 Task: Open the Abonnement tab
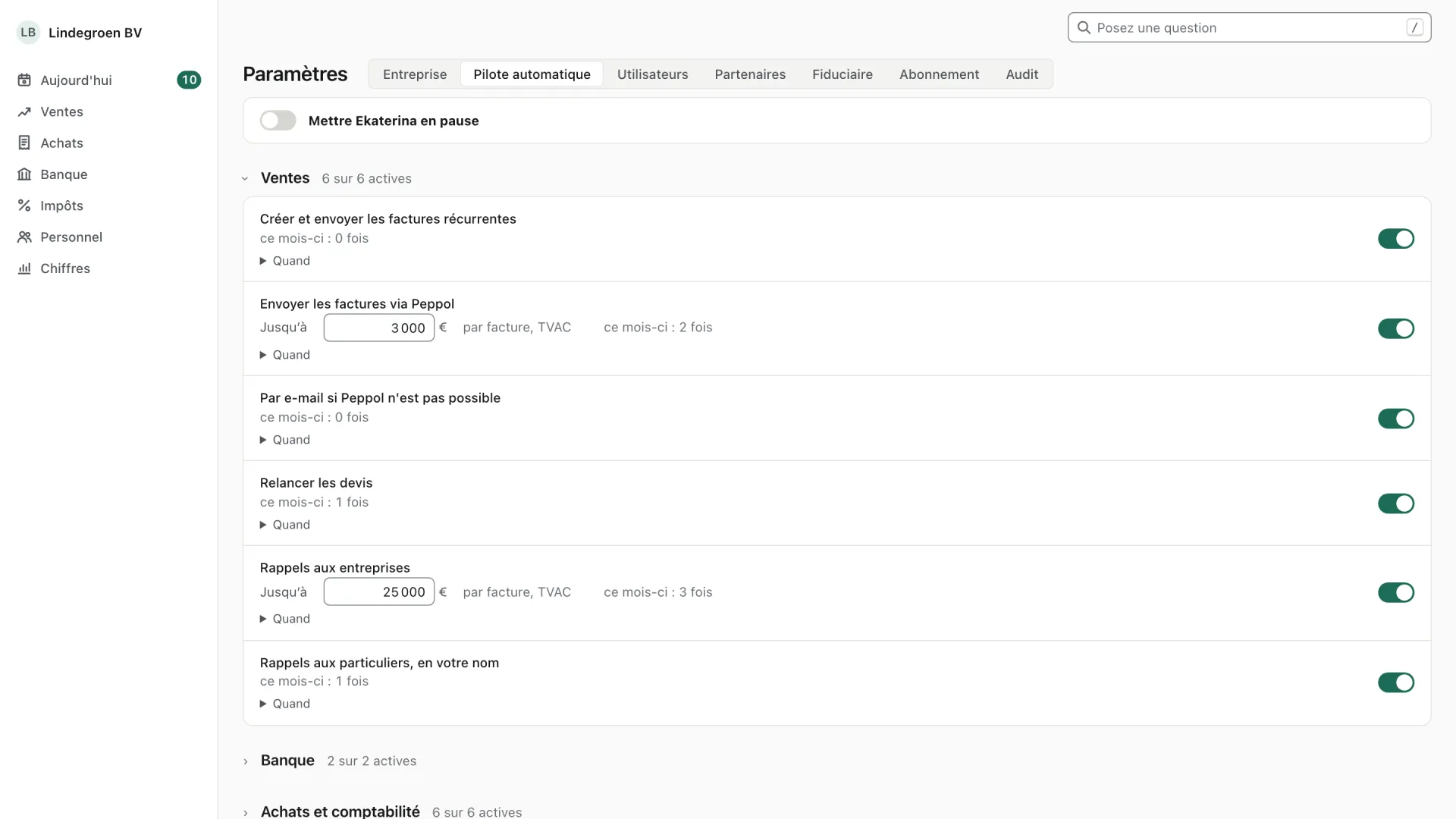tap(939, 74)
